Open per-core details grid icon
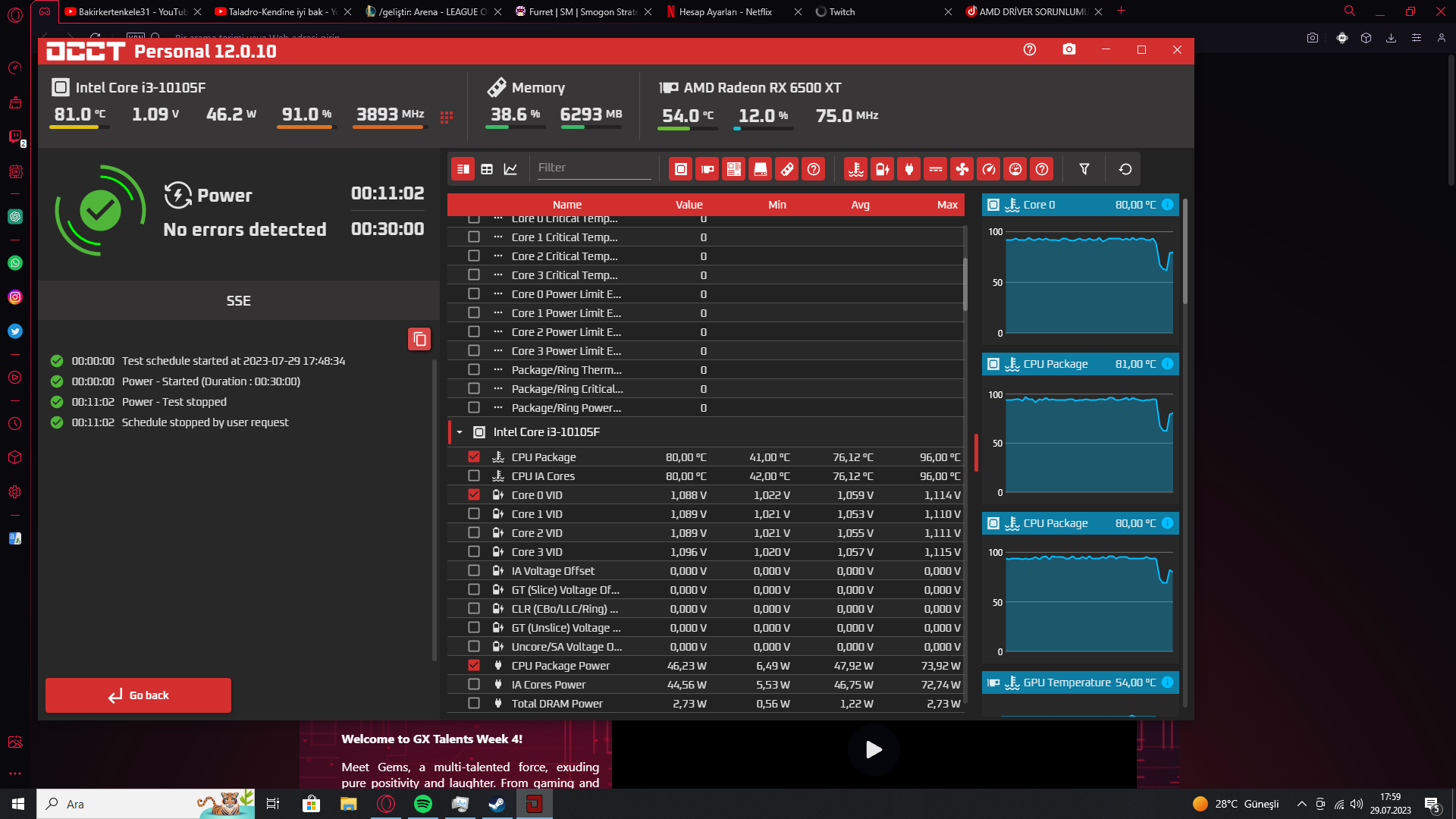This screenshot has width=1456, height=819. [x=447, y=117]
